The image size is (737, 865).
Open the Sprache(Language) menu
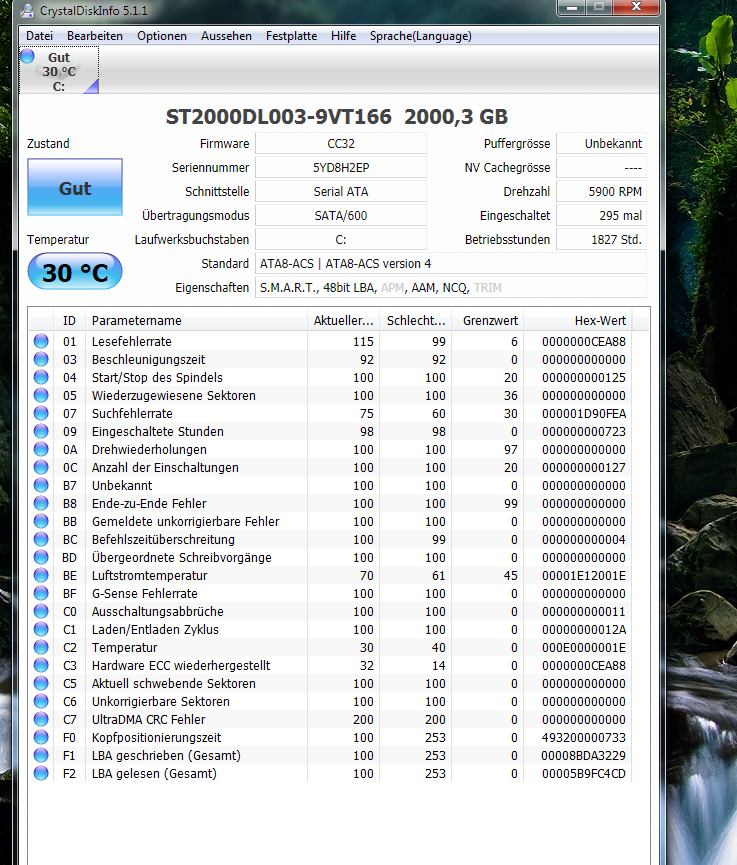[x=420, y=36]
